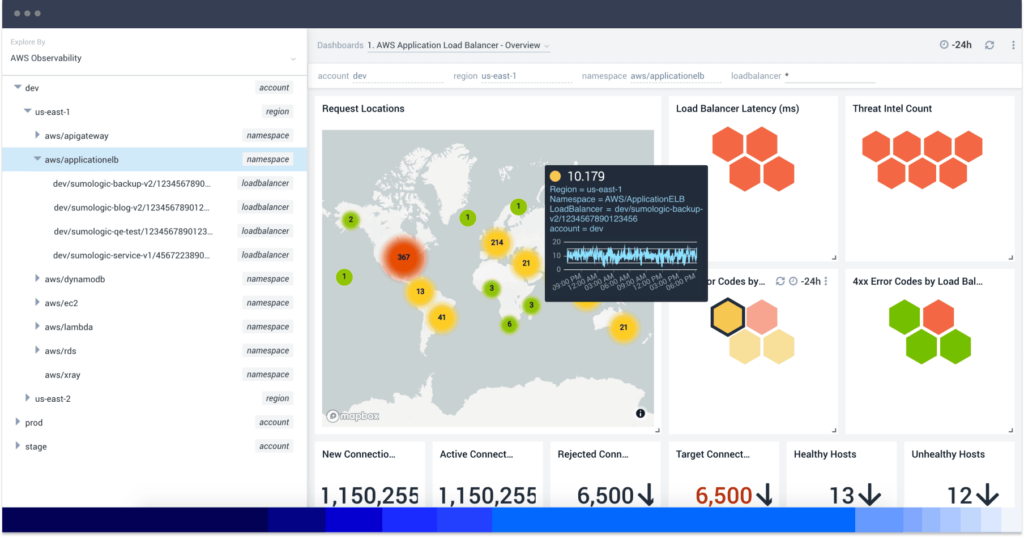Click Load Balancer Latency (ms) title
Viewport: 1024px width, 537px height.
click(737, 108)
